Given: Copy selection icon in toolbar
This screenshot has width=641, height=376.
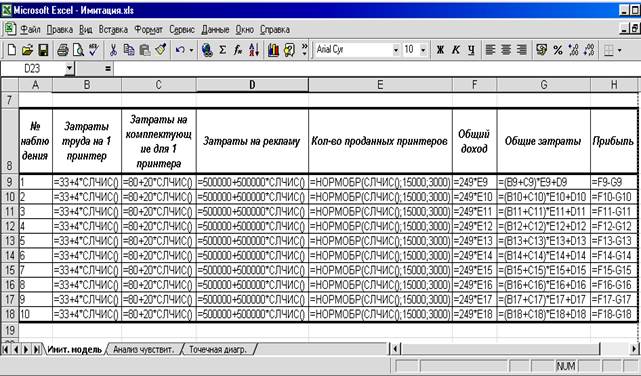Looking at the screenshot, I should [x=129, y=50].
